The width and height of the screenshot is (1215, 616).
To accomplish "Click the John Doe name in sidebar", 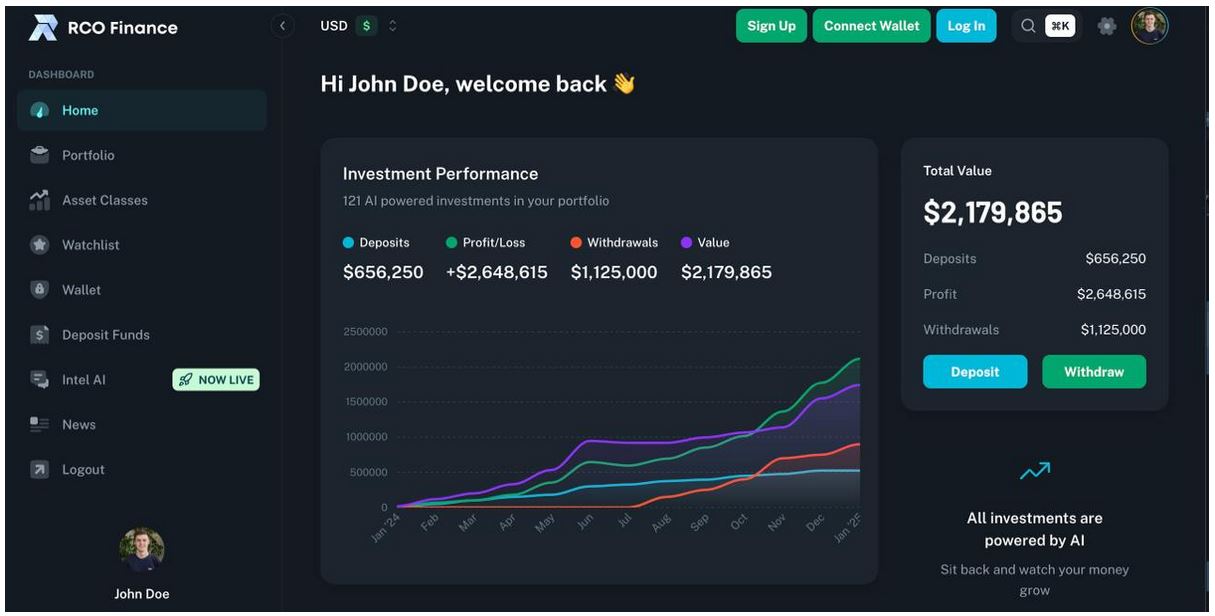I will [142, 594].
